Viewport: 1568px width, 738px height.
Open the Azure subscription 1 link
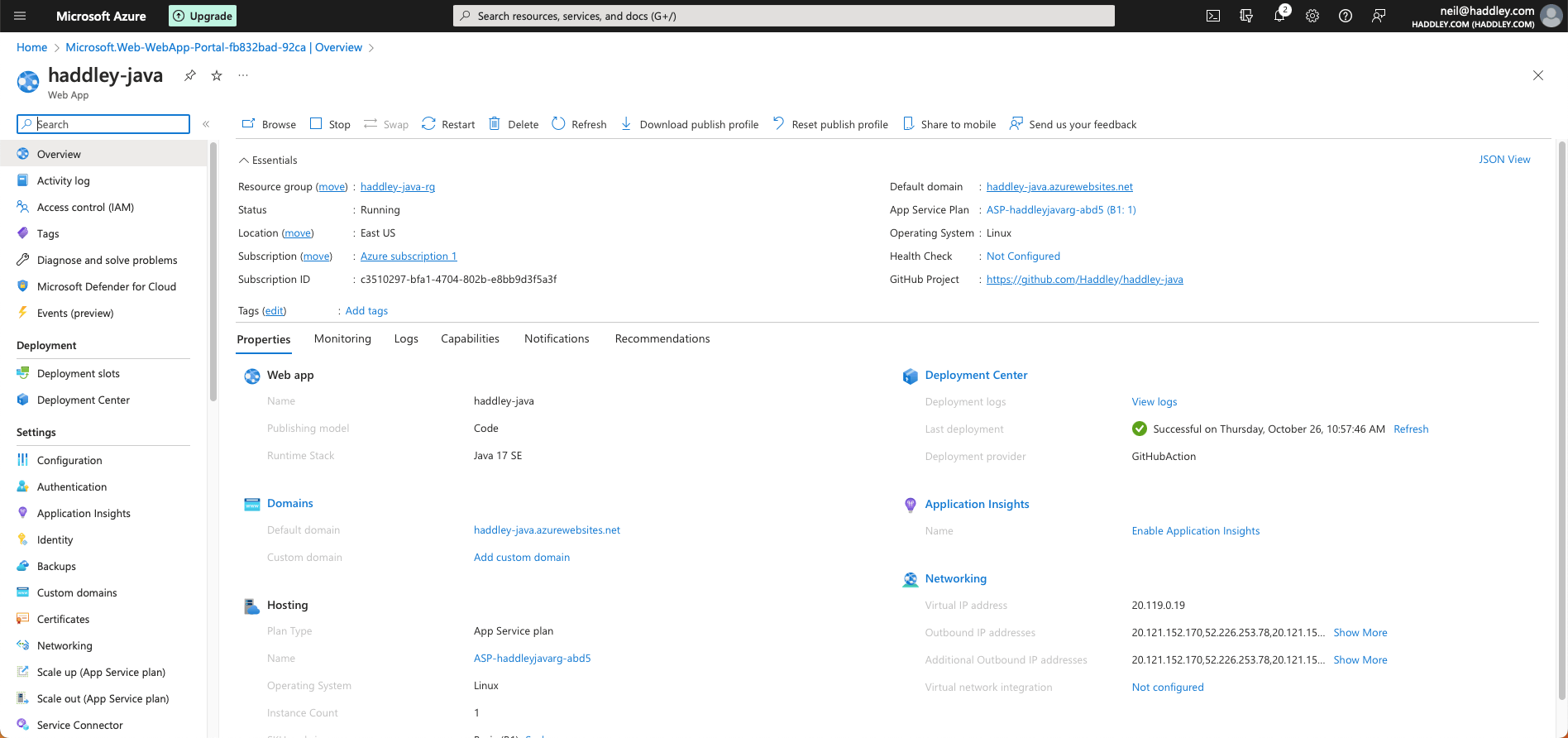[409, 256]
